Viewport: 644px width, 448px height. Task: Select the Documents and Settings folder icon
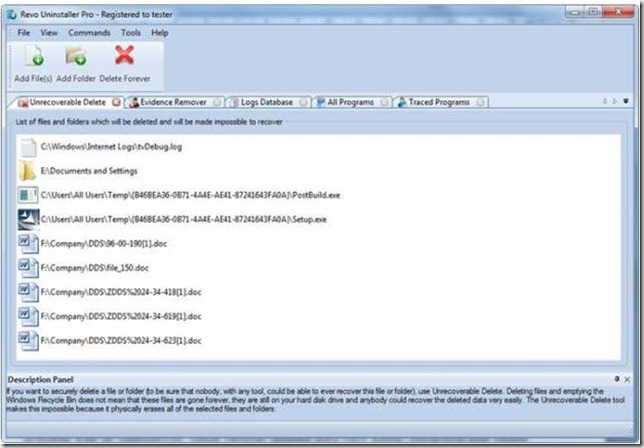click(28, 171)
